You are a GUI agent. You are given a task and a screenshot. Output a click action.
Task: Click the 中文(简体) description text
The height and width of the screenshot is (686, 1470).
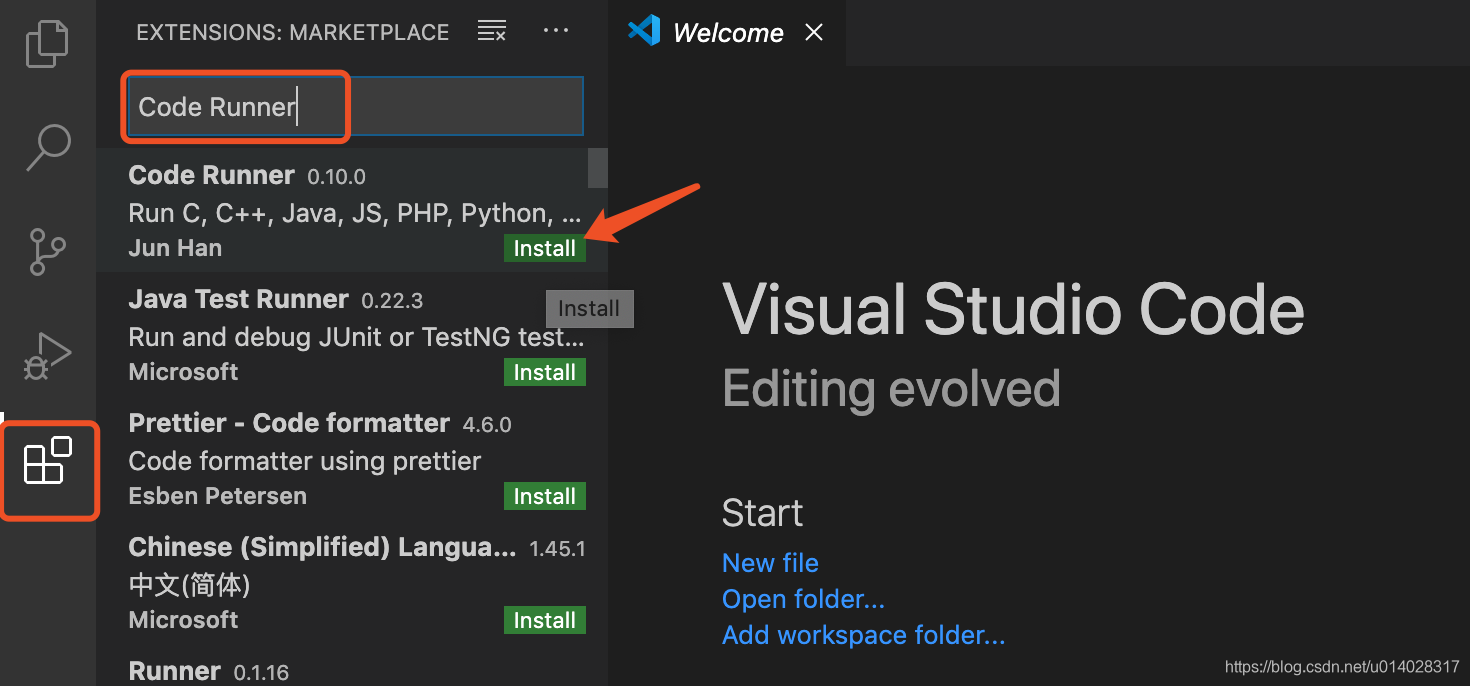click(189, 584)
